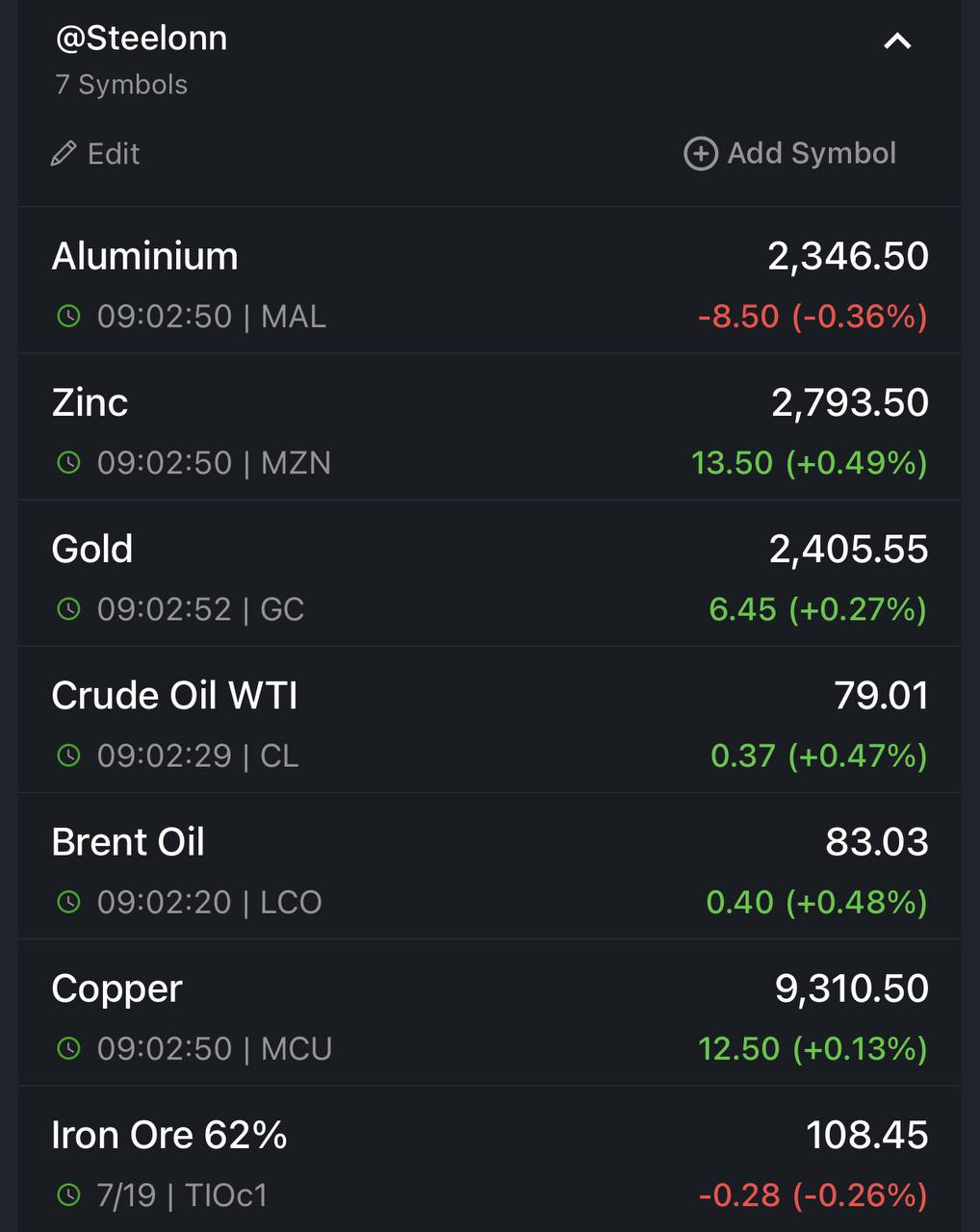Click the @Steelonn watchlist title
The image size is (980, 1232).
[x=141, y=38]
